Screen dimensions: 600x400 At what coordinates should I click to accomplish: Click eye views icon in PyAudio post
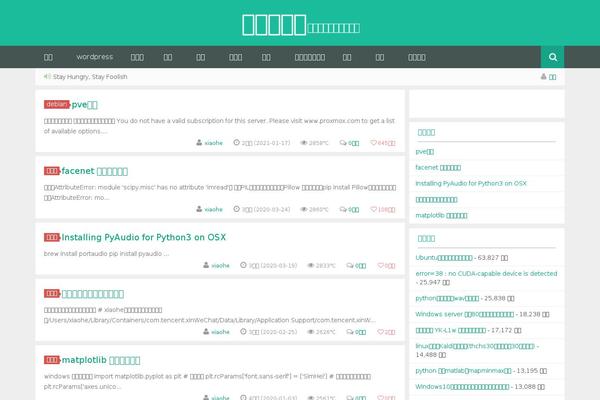click(x=311, y=265)
